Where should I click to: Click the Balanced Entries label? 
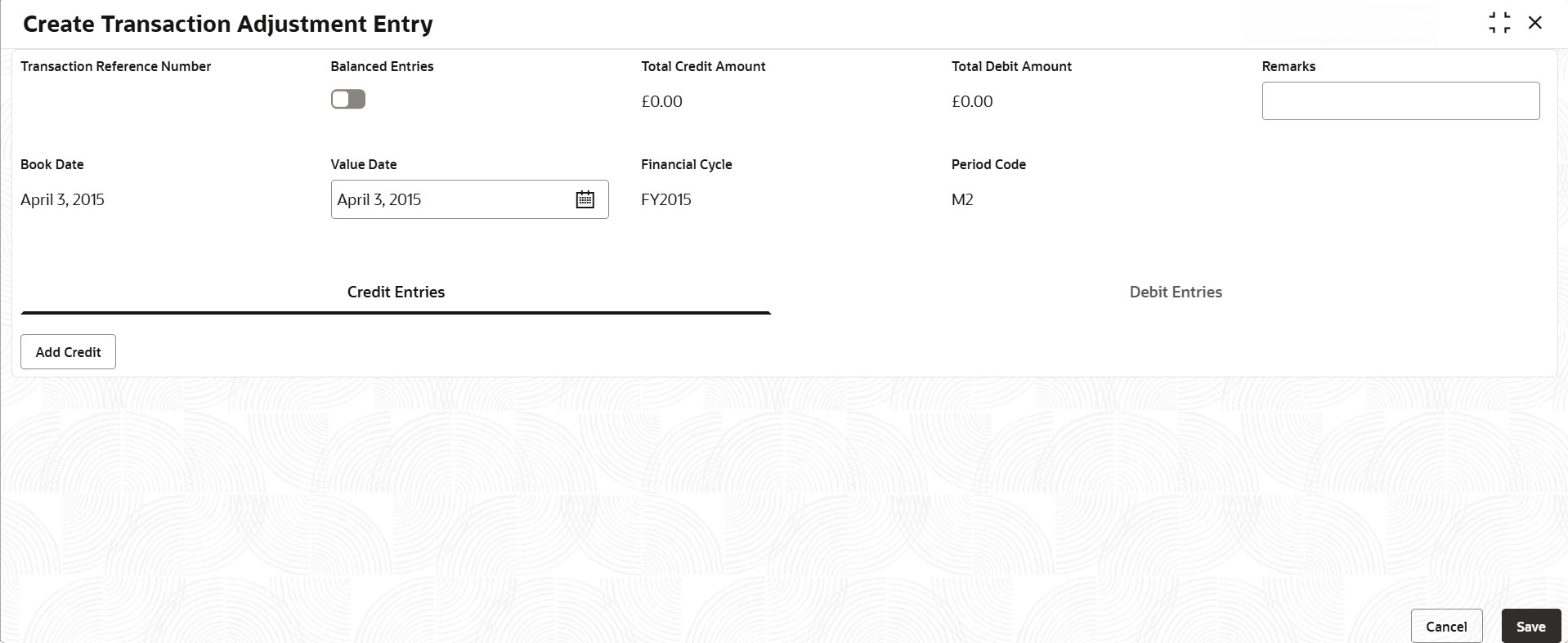click(x=382, y=67)
